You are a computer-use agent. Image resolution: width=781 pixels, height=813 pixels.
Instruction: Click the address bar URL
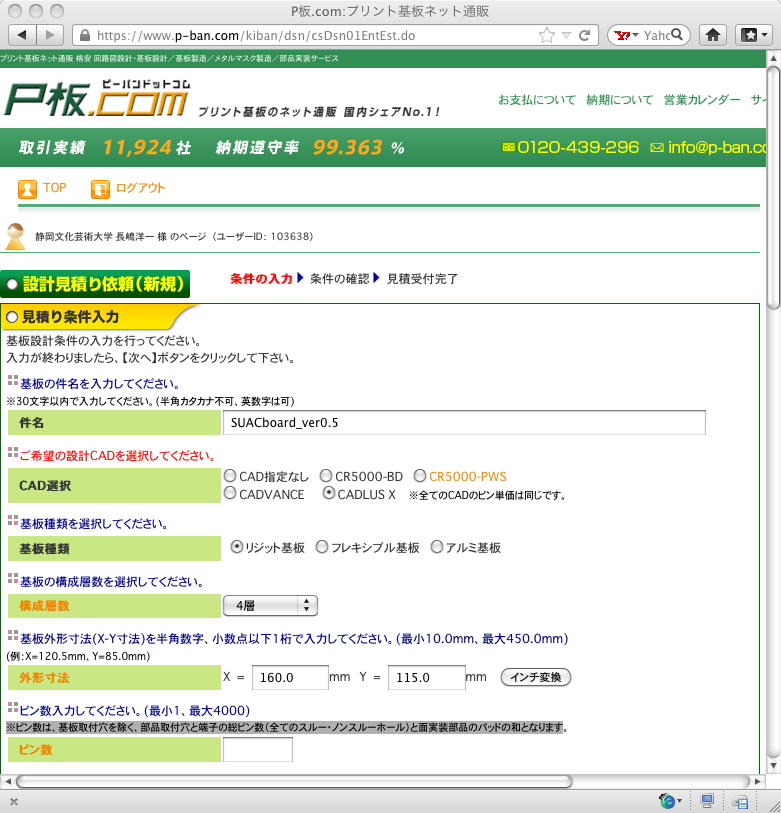(256, 35)
